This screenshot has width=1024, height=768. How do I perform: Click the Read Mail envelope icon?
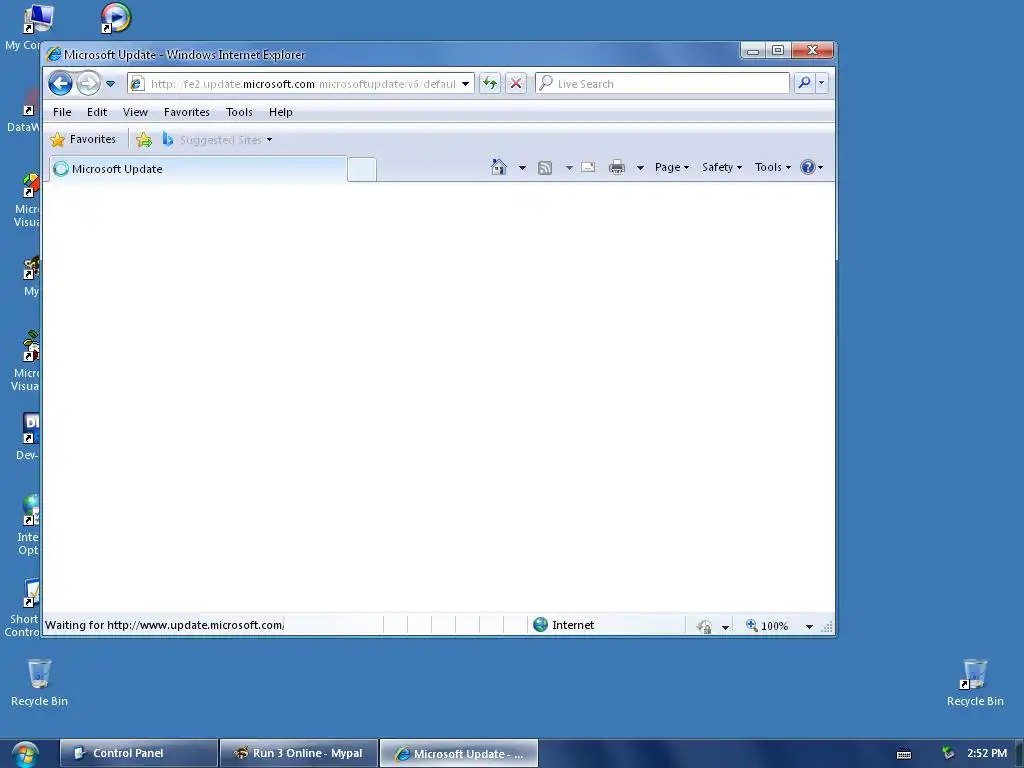(x=588, y=167)
